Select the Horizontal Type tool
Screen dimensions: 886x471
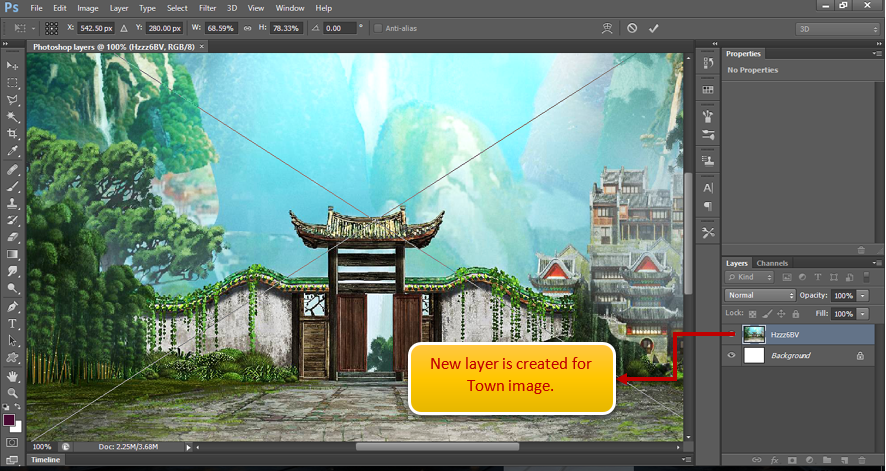point(12,324)
